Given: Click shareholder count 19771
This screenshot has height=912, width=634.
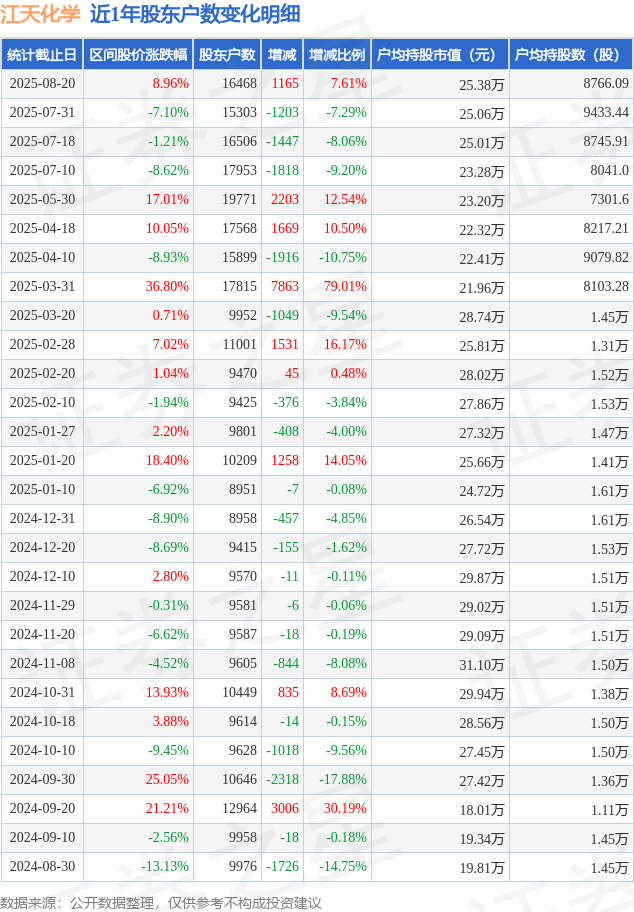Looking at the screenshot, I should tap(239, 200).
